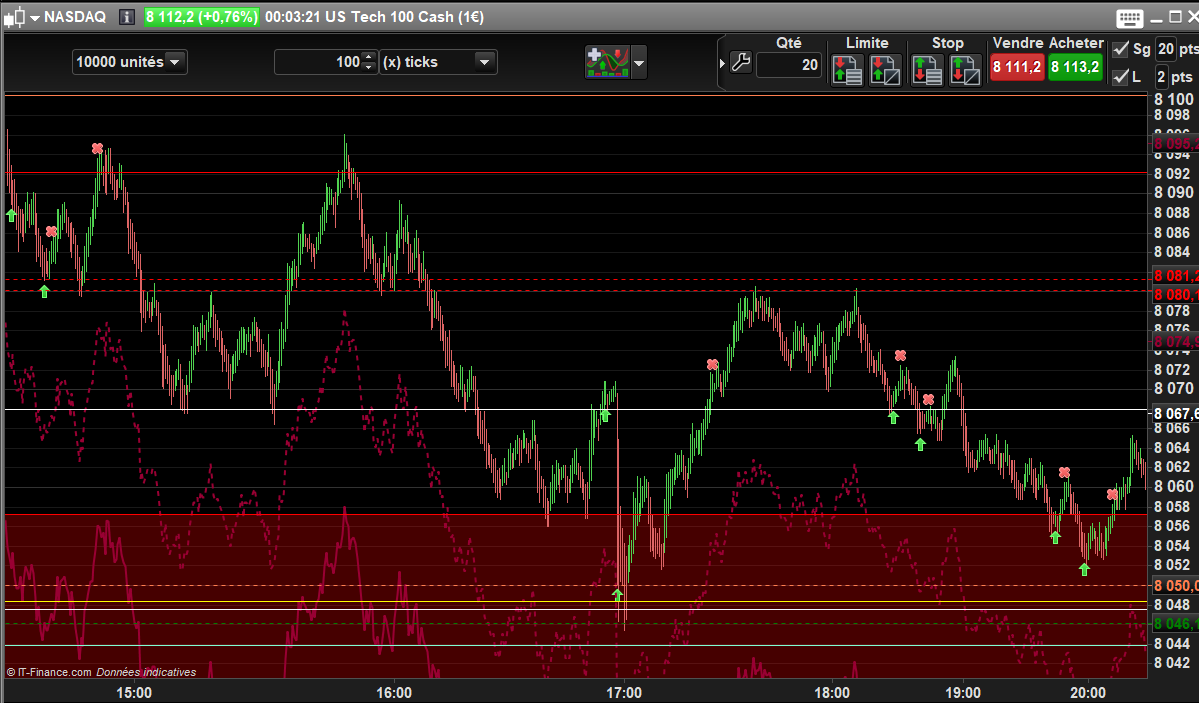
Task: Click the red exit cross nearest the 8 094 level
Action: [x=97, y=148]
